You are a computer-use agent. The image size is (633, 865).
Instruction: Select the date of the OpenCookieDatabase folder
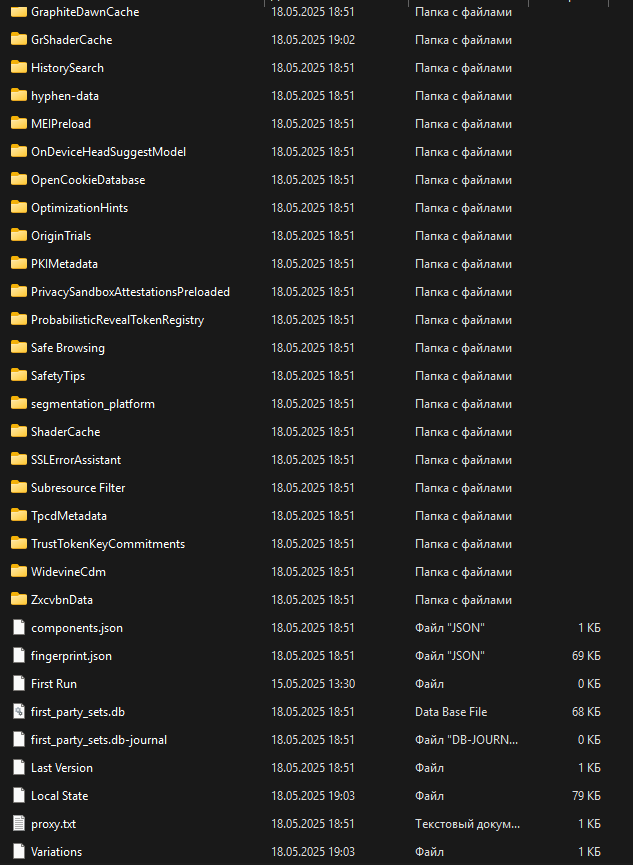[x=312, y=180]
